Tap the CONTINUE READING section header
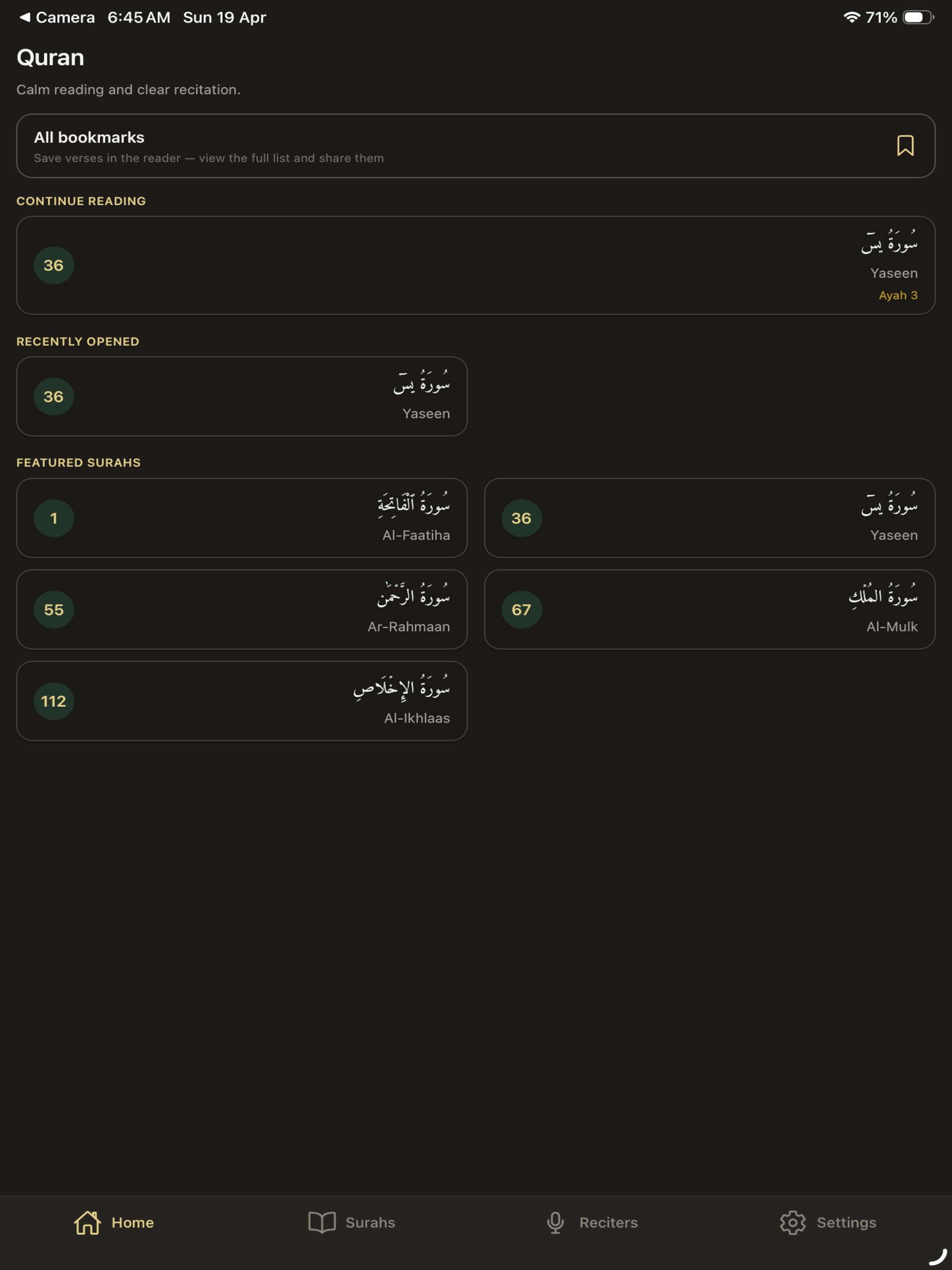Viewport: 952px width, 1270px height. pos(81,201)
